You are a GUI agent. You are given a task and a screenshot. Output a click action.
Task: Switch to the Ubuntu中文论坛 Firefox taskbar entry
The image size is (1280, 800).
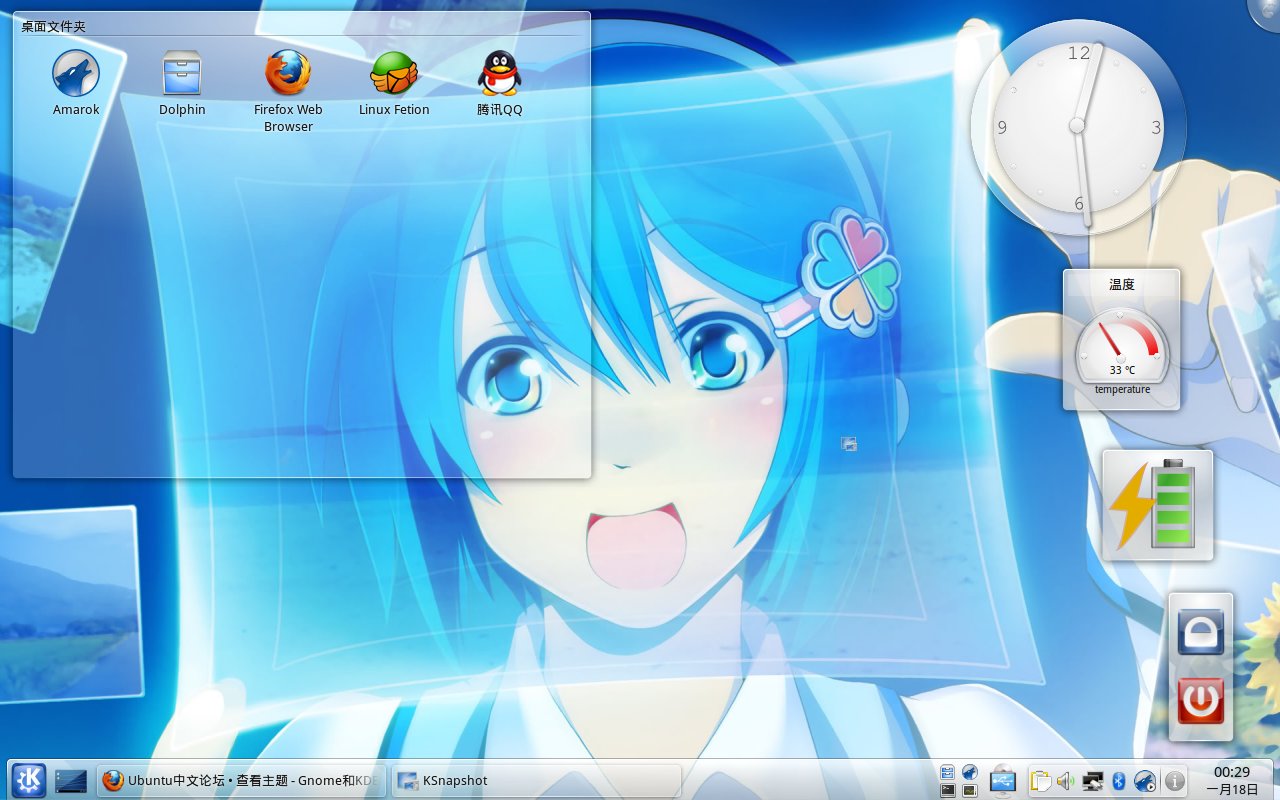coord(241,780)
